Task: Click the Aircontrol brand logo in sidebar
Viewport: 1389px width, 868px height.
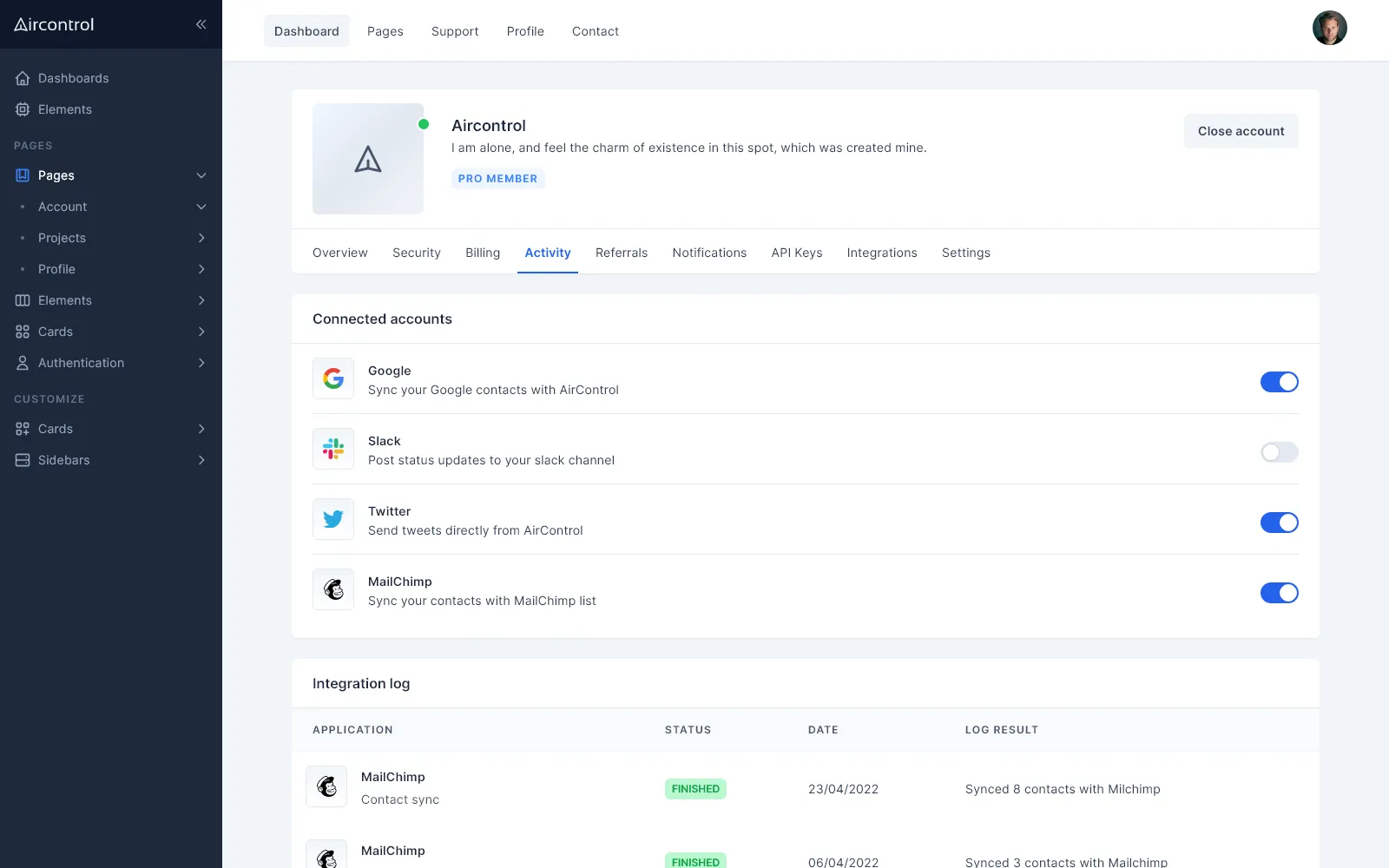Action: point(54,24)
